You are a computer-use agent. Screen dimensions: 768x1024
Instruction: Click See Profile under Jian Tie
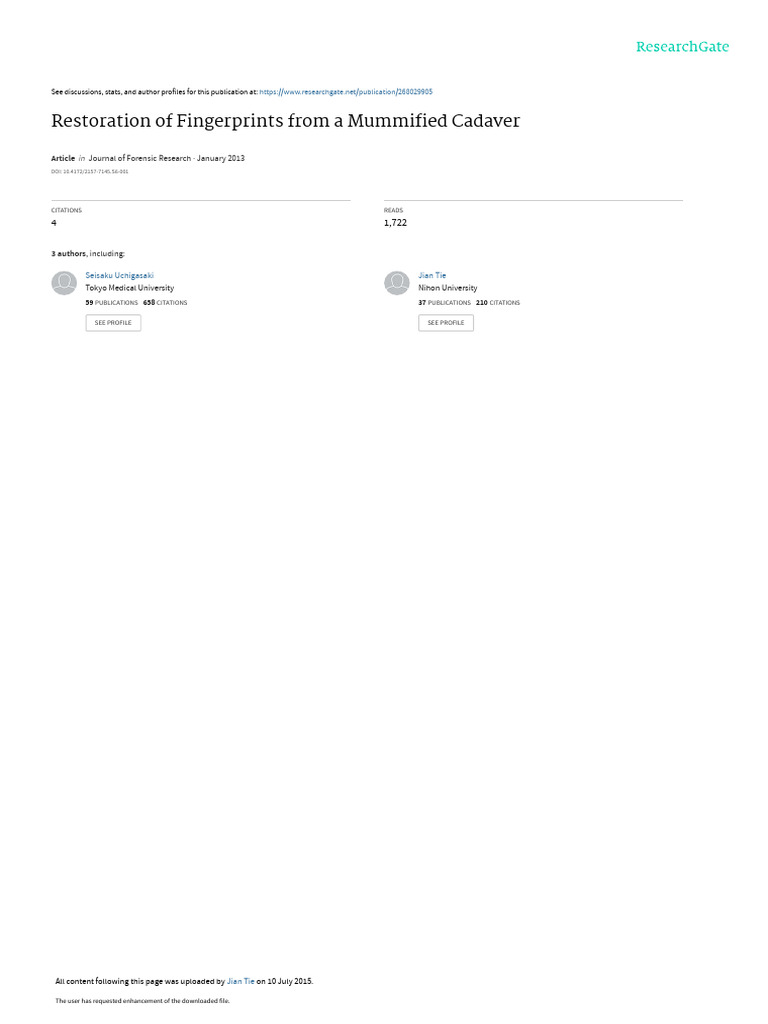[x=446, y=323]
